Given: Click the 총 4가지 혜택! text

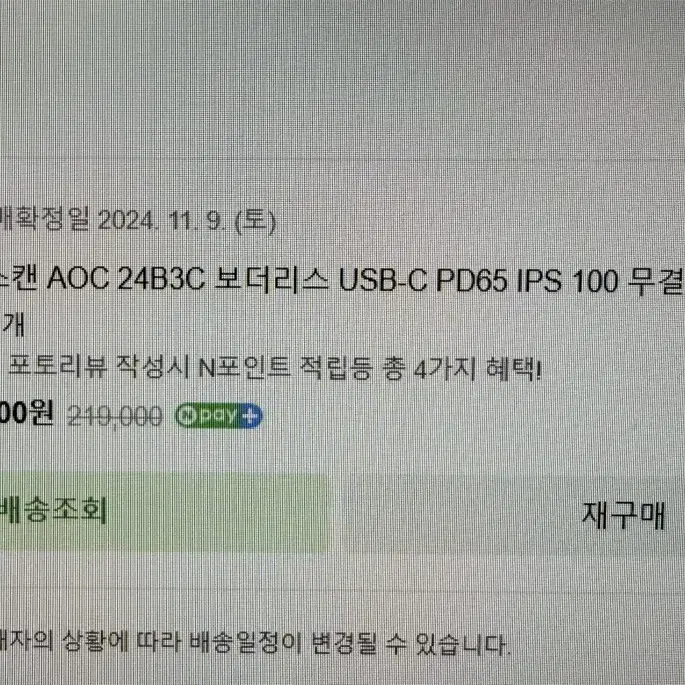Looking at the screenshot, I should tap(461, 370).
